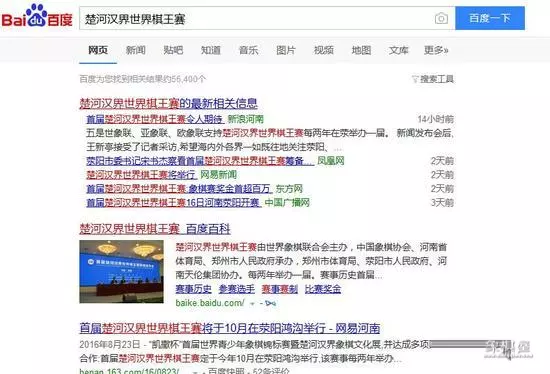Expand the 更多» menu

[436, 50]
